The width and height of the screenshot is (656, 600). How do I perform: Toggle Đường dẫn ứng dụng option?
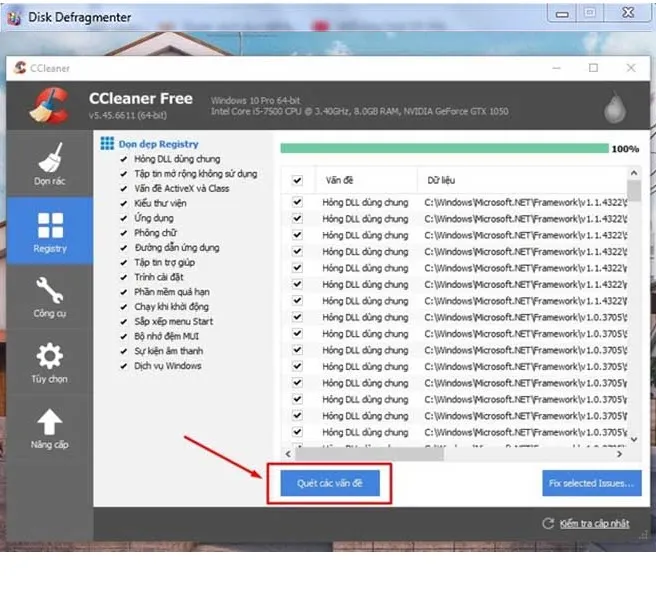click(x=123, y=248)
